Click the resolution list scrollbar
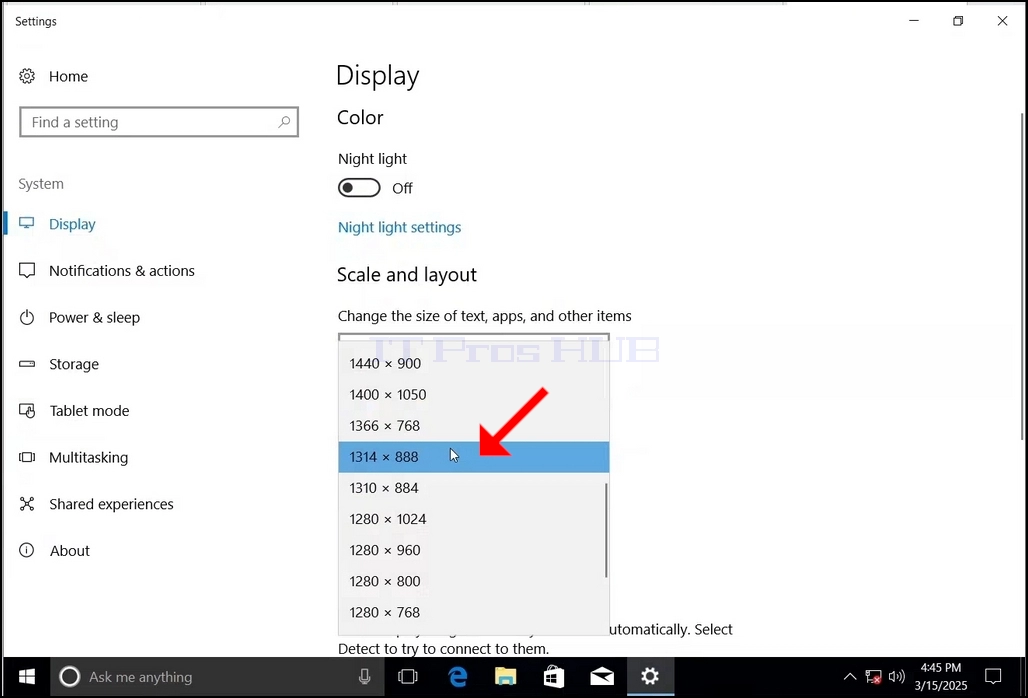 coord(606,530)
